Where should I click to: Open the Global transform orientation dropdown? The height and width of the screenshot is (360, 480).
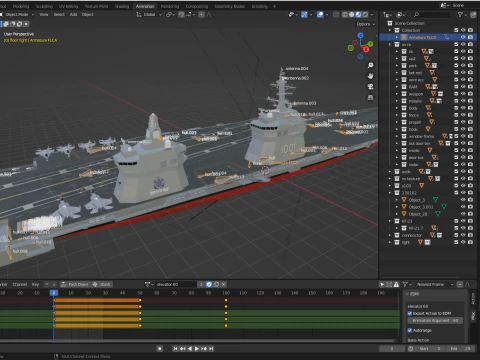coord(149,14)
